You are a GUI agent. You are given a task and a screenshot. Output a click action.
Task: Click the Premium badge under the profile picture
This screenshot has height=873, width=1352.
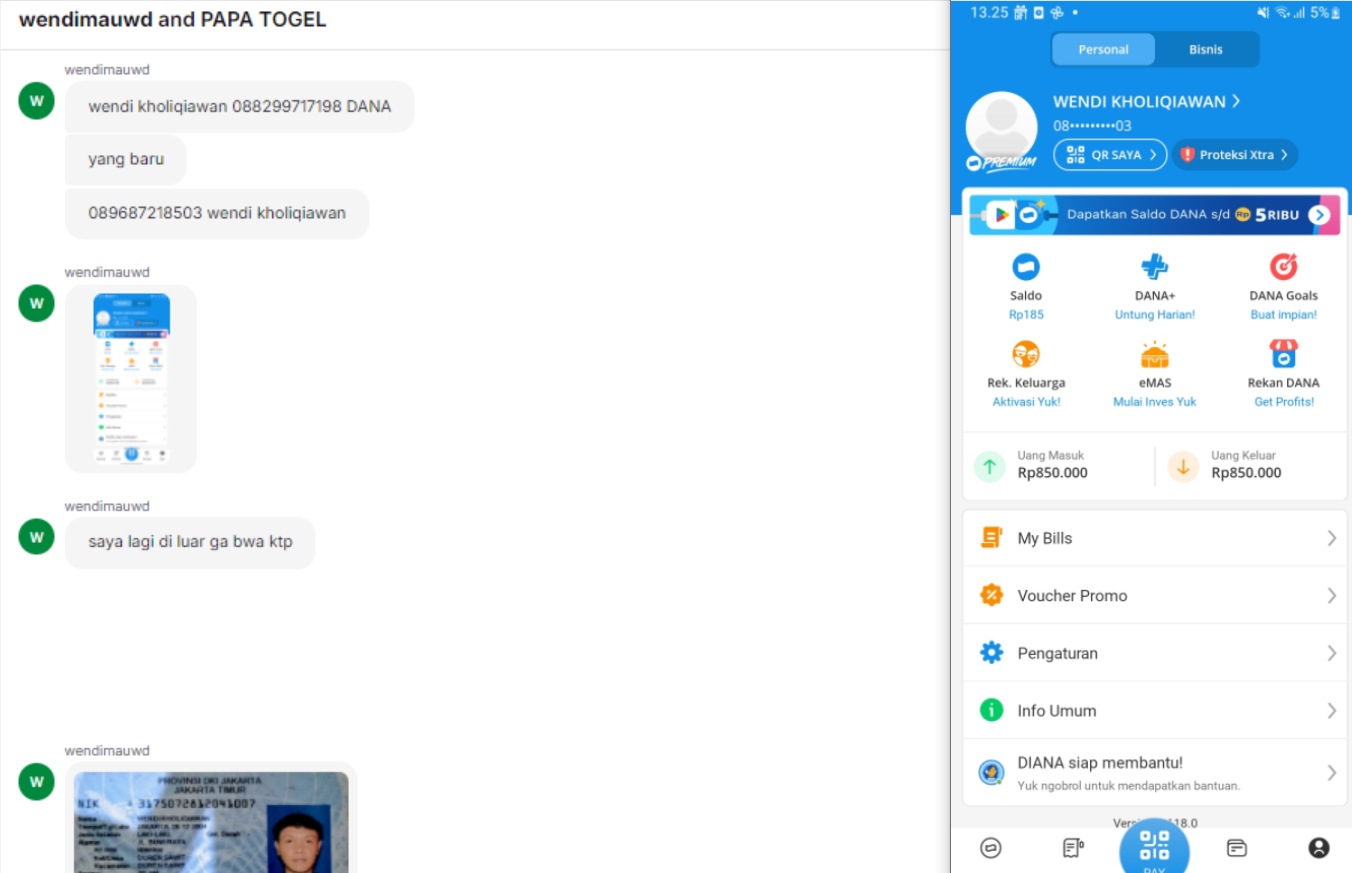tap(1001, 163)
